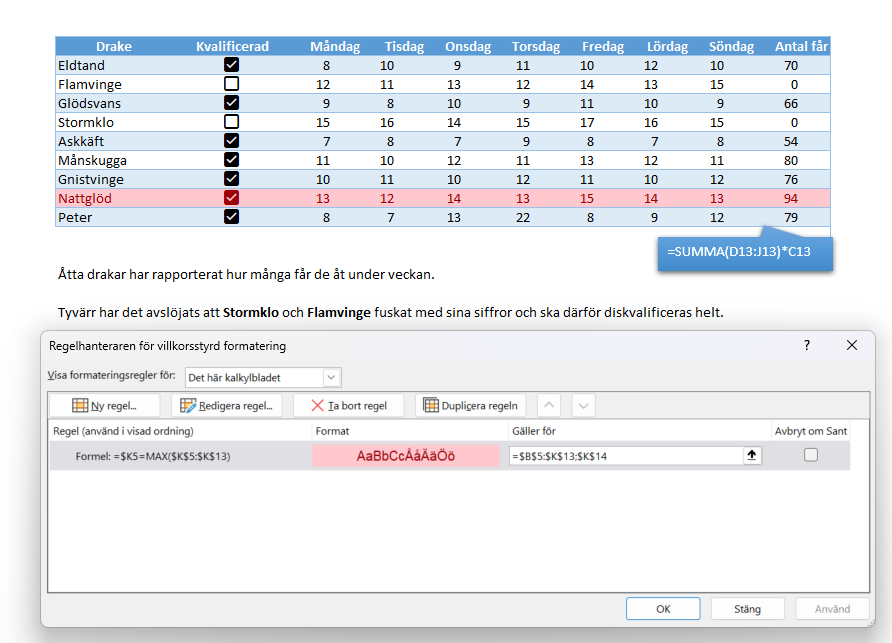Image resolution: width=892 pixels, height=643 pixels.
Task: Select the Antal får column header
Action: (801, 47)
